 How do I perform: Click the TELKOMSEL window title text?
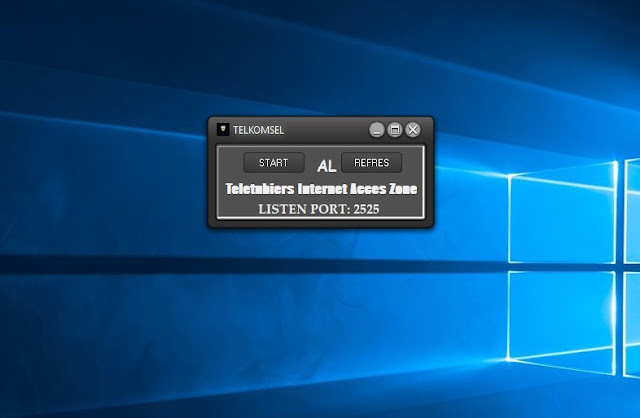coord(258,130)
